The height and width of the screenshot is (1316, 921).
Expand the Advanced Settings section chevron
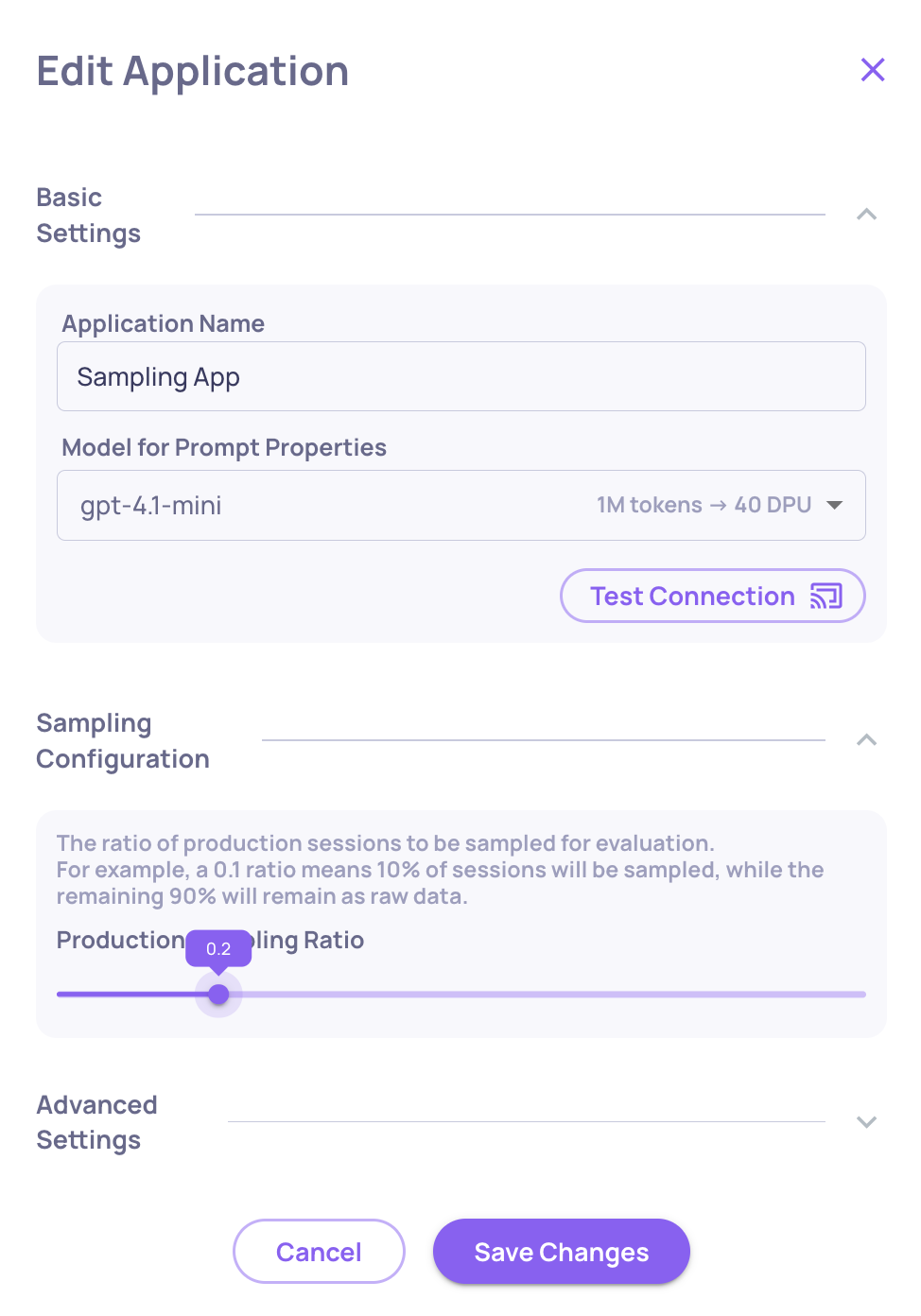pos(866,1122)
